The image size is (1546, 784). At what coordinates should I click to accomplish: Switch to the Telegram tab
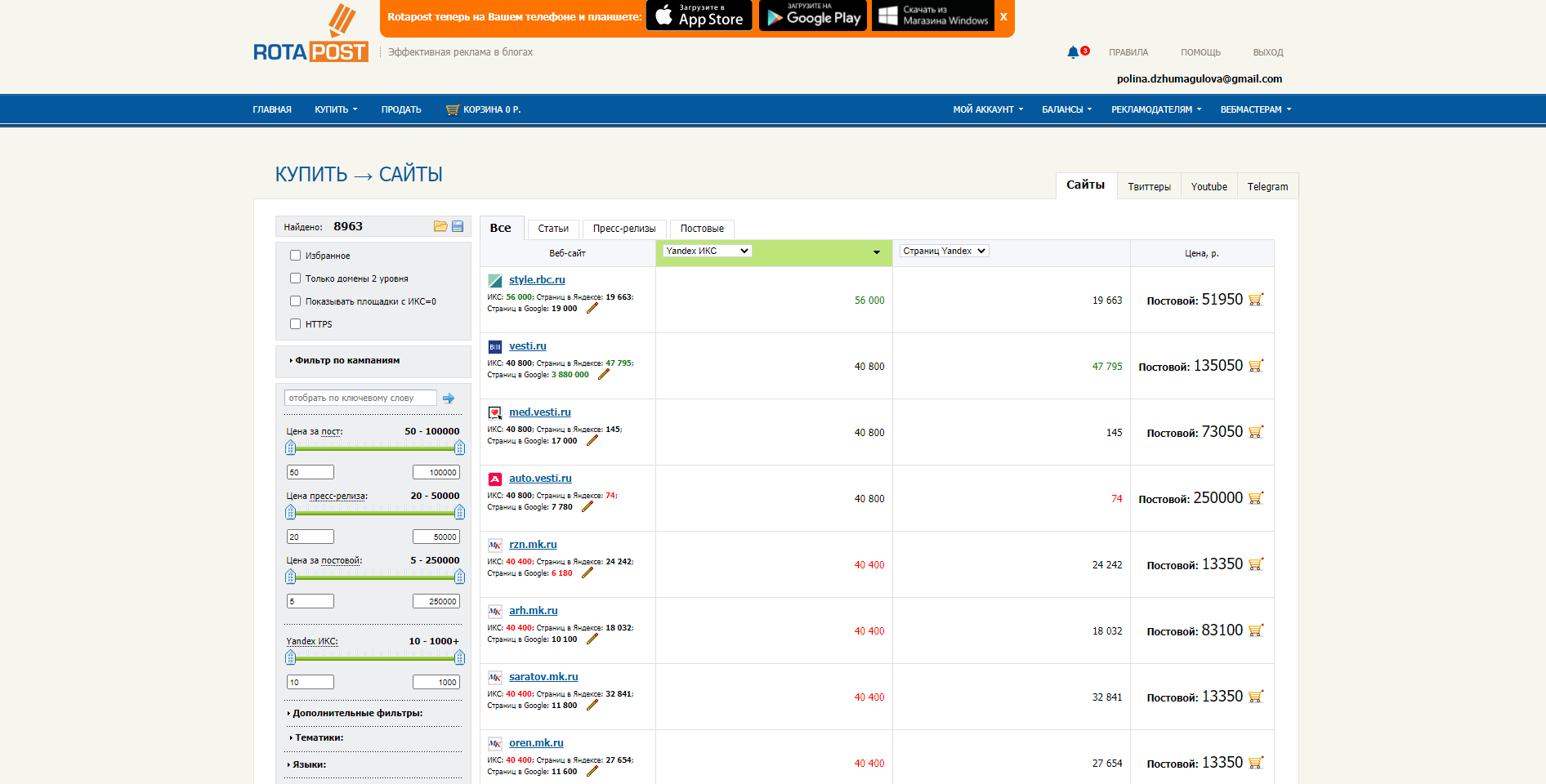pyautogui.click(x=1267, y=186)
